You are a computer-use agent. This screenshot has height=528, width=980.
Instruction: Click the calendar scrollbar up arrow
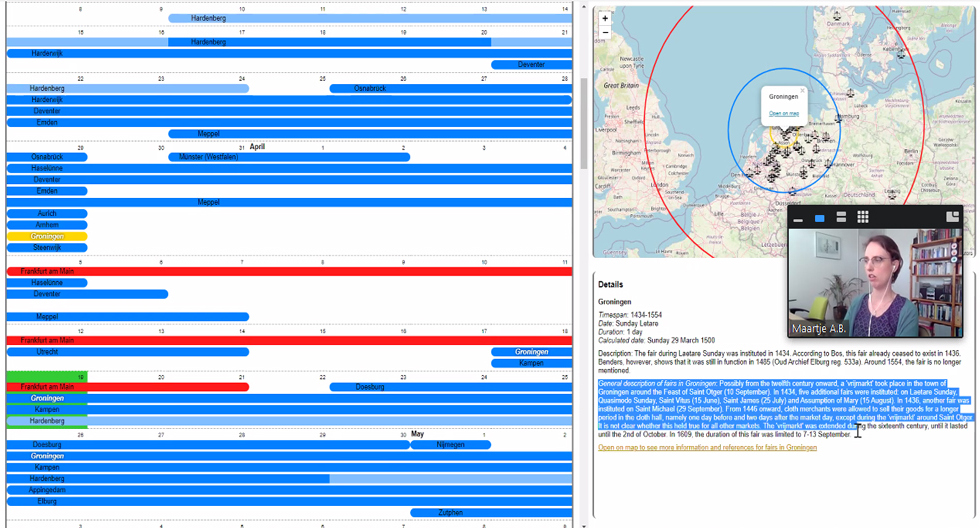584,7
